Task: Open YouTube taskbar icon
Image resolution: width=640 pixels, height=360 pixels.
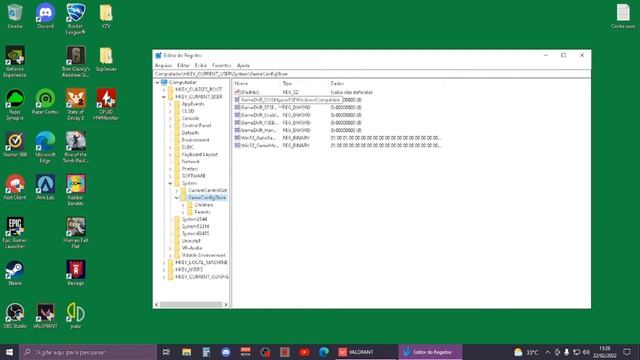Action: click(304, 352)
